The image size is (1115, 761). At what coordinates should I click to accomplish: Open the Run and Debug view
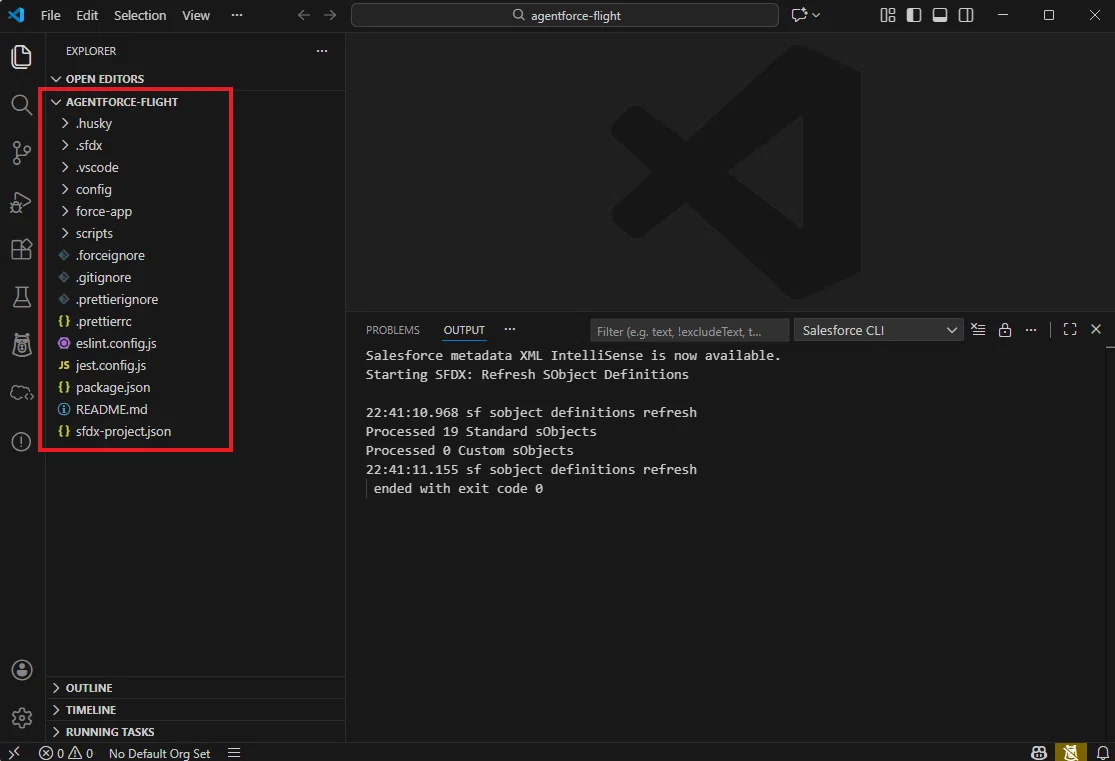(x=21, y=202)
